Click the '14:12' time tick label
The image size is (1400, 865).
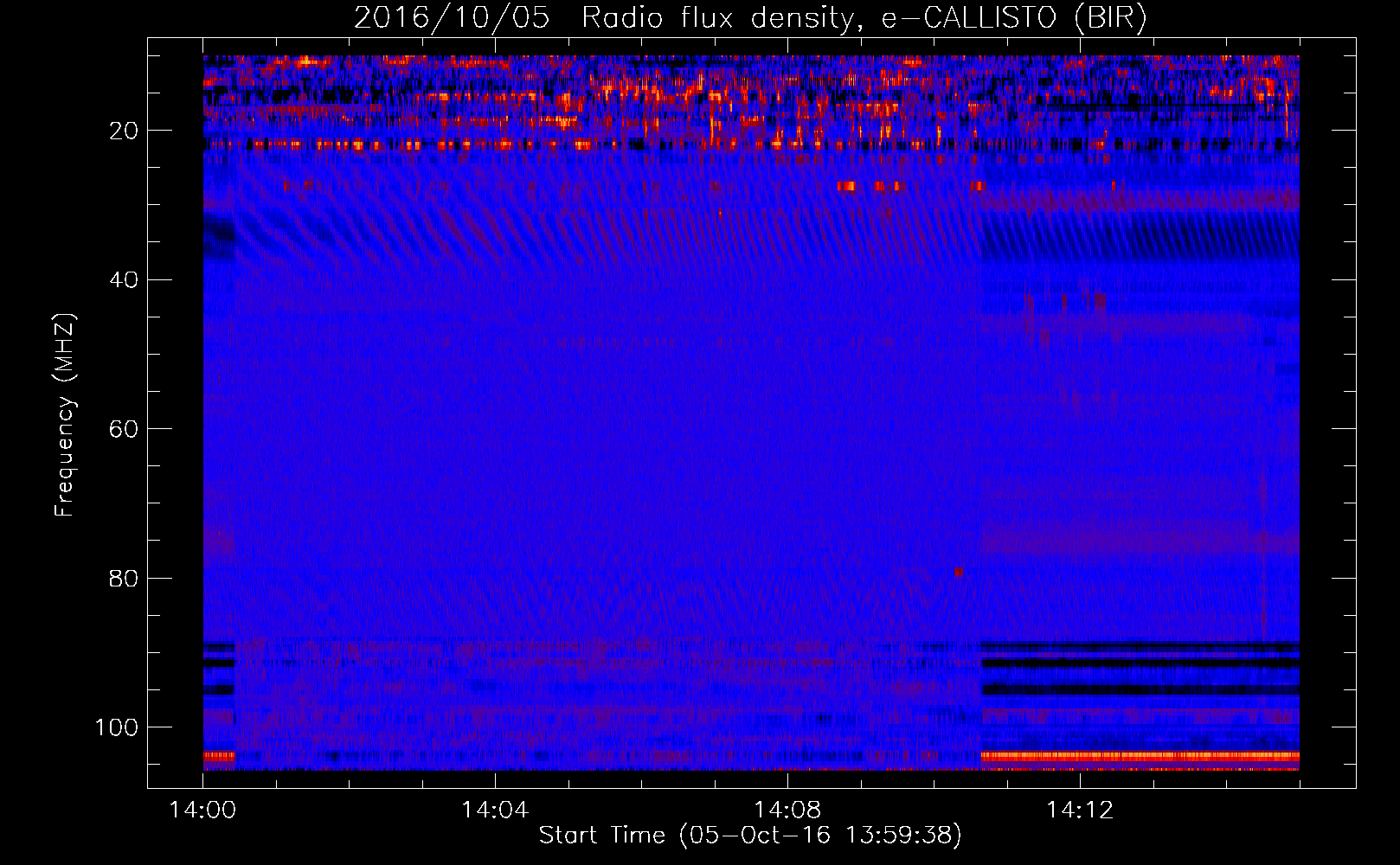1080,811
